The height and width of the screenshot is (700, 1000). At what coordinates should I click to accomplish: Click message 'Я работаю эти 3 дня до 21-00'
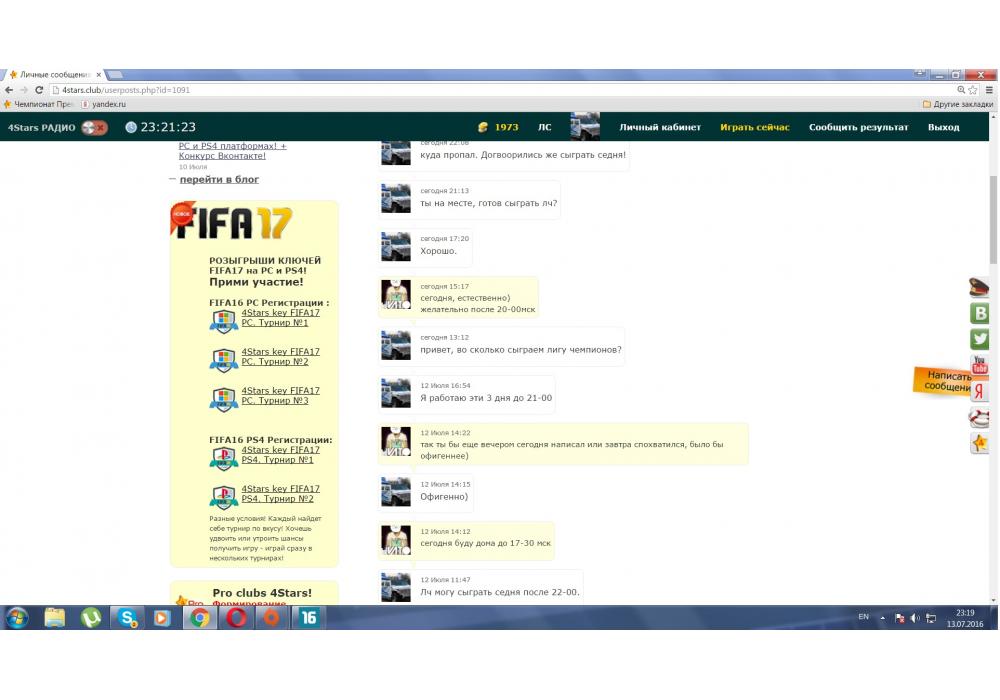(x=486, y=398)
